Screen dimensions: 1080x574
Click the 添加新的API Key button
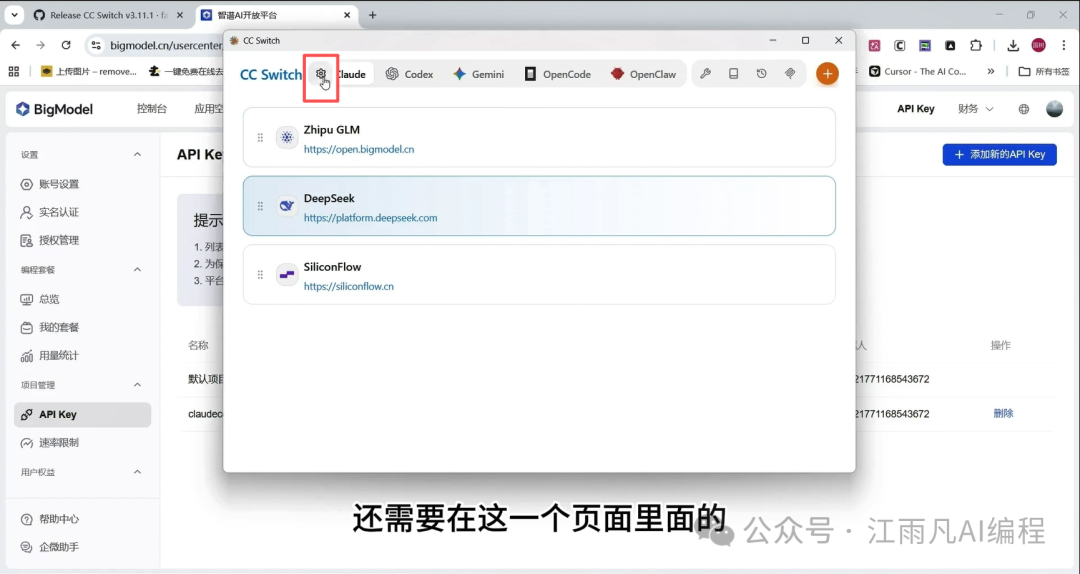pyautogui.click(x=999, y=154)
